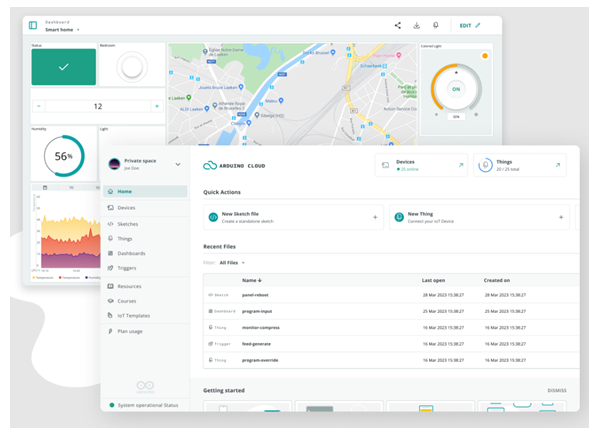
Task: Open Sketches in the sidebar
Action: [128, 223]
